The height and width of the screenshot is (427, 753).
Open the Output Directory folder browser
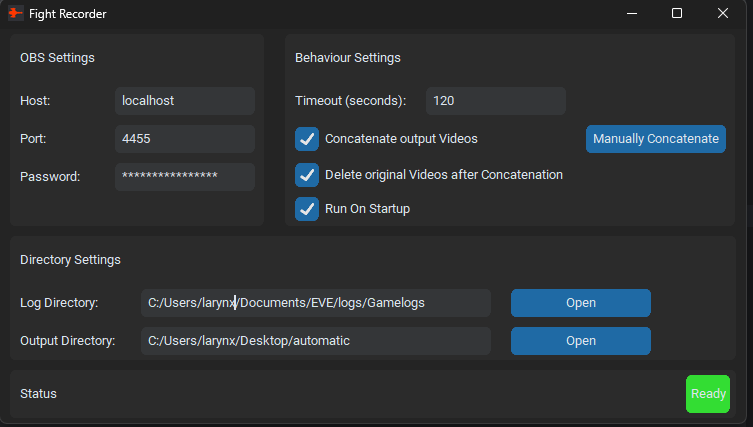(x=581, y=341)
